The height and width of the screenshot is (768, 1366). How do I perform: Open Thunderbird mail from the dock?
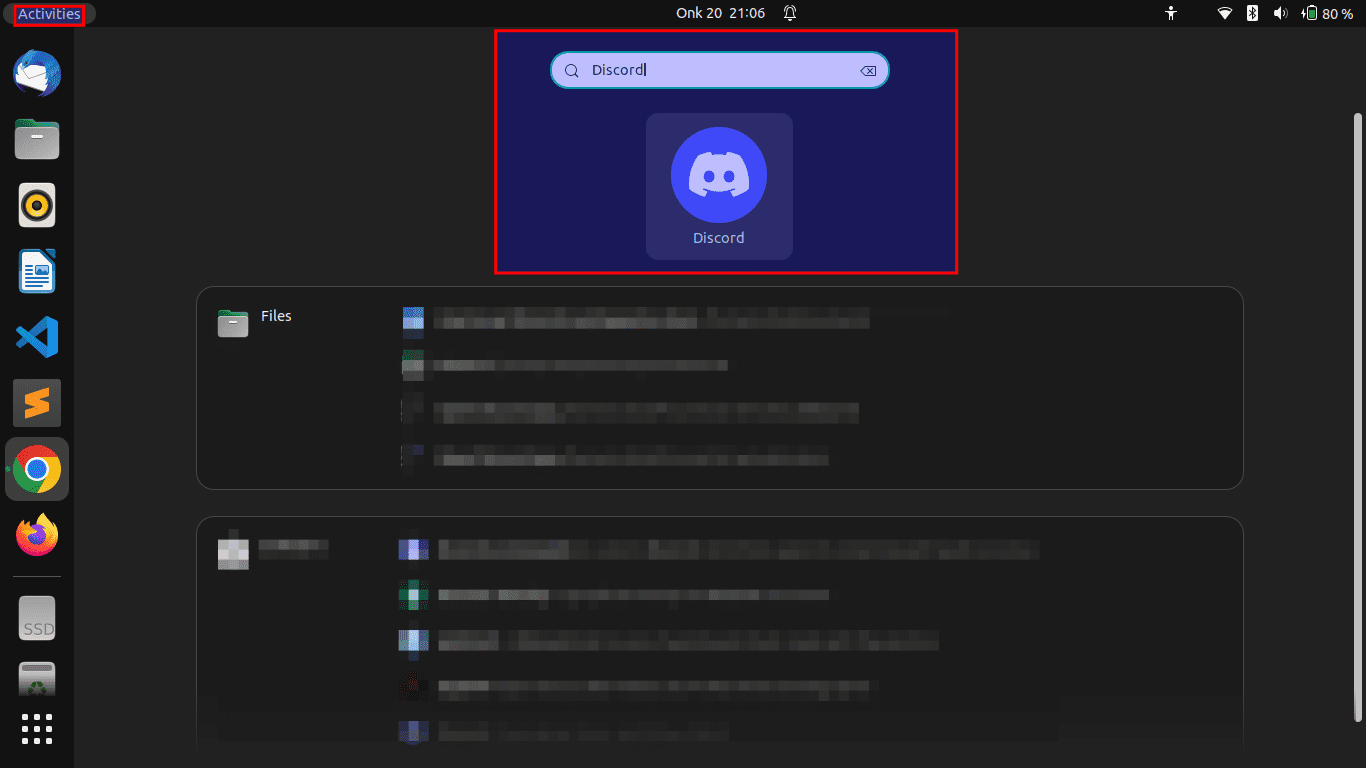[x=37, y=74]
